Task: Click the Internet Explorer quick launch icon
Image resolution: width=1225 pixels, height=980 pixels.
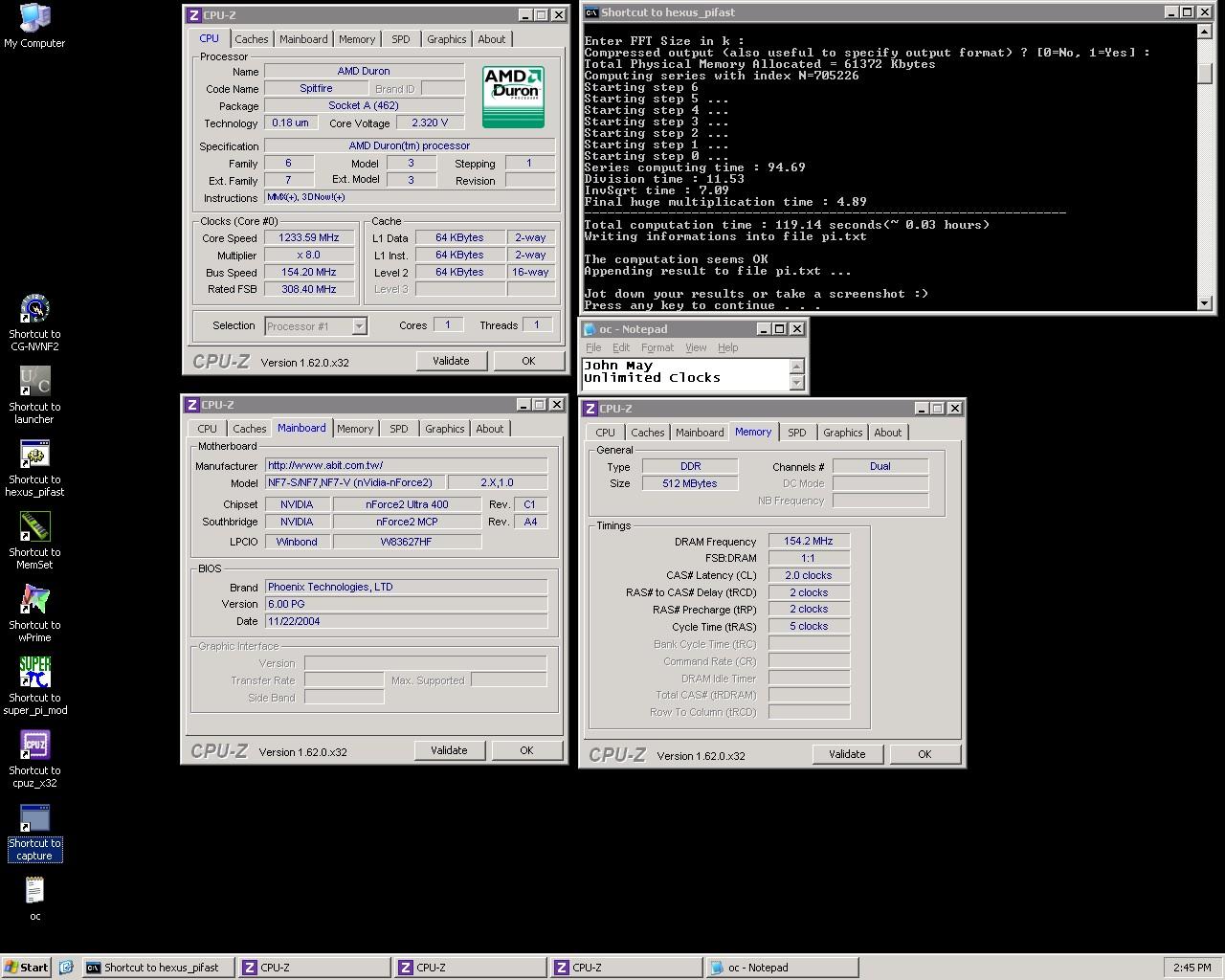Action: (66, 968)
